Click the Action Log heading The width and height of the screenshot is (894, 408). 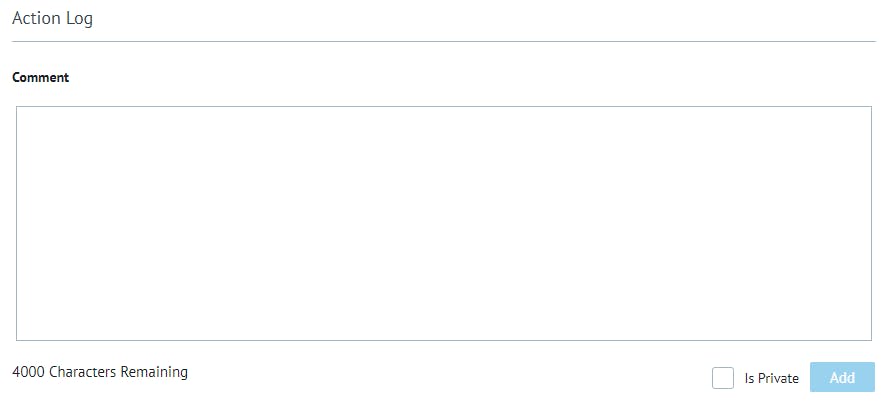(52, 19)
